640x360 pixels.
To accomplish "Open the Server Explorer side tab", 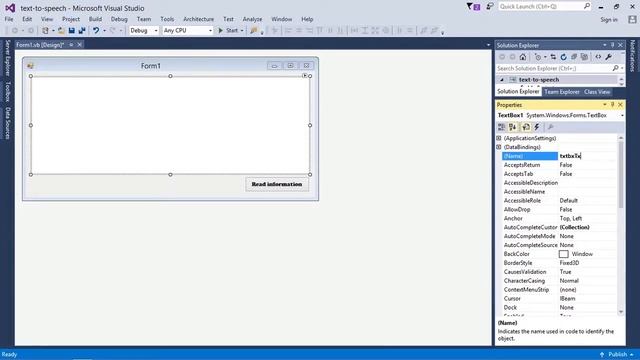I will tap(7, 58).
